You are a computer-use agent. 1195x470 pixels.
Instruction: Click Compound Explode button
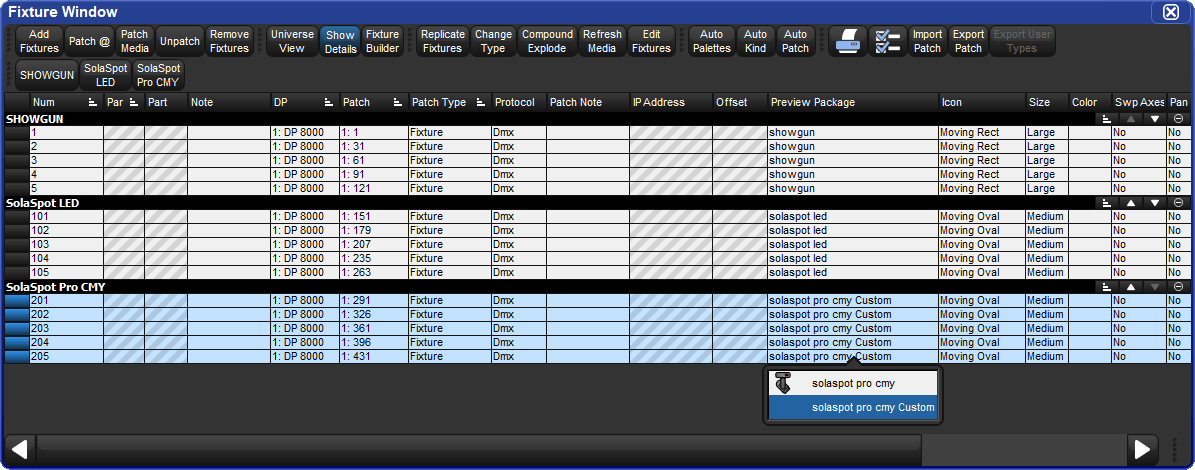[547, 42]
